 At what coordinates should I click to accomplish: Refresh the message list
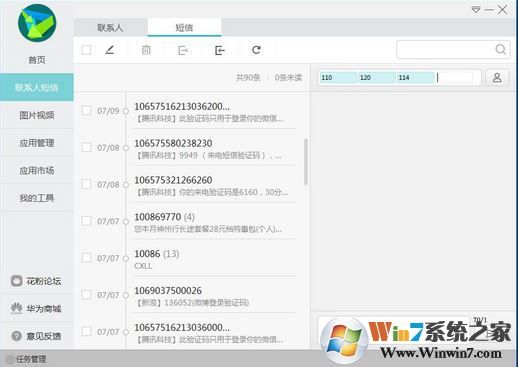coord(256,50)
